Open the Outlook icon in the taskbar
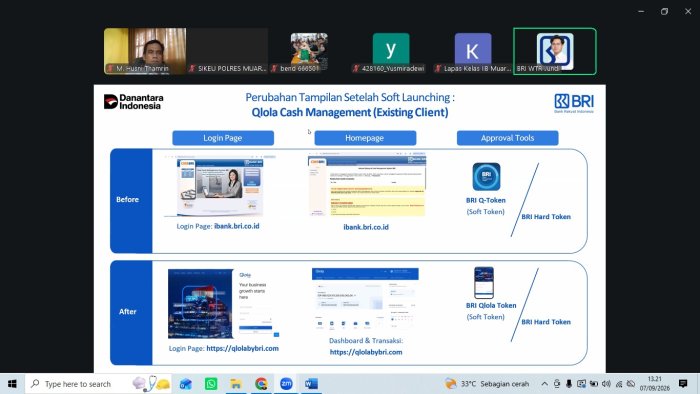Image resolution: width=700 pixels, height=394 pixels. click(185, 384)
